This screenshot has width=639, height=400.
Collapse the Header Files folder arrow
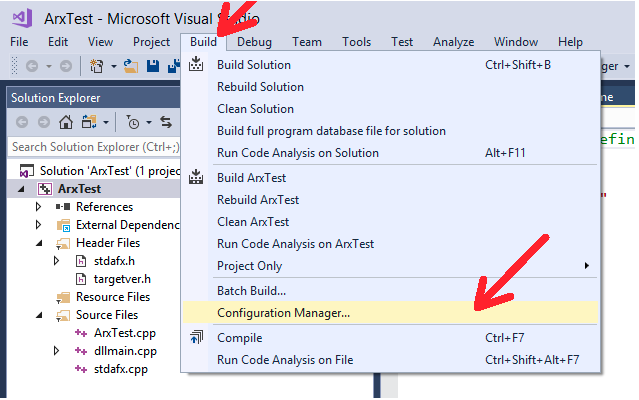click(40, 243)
